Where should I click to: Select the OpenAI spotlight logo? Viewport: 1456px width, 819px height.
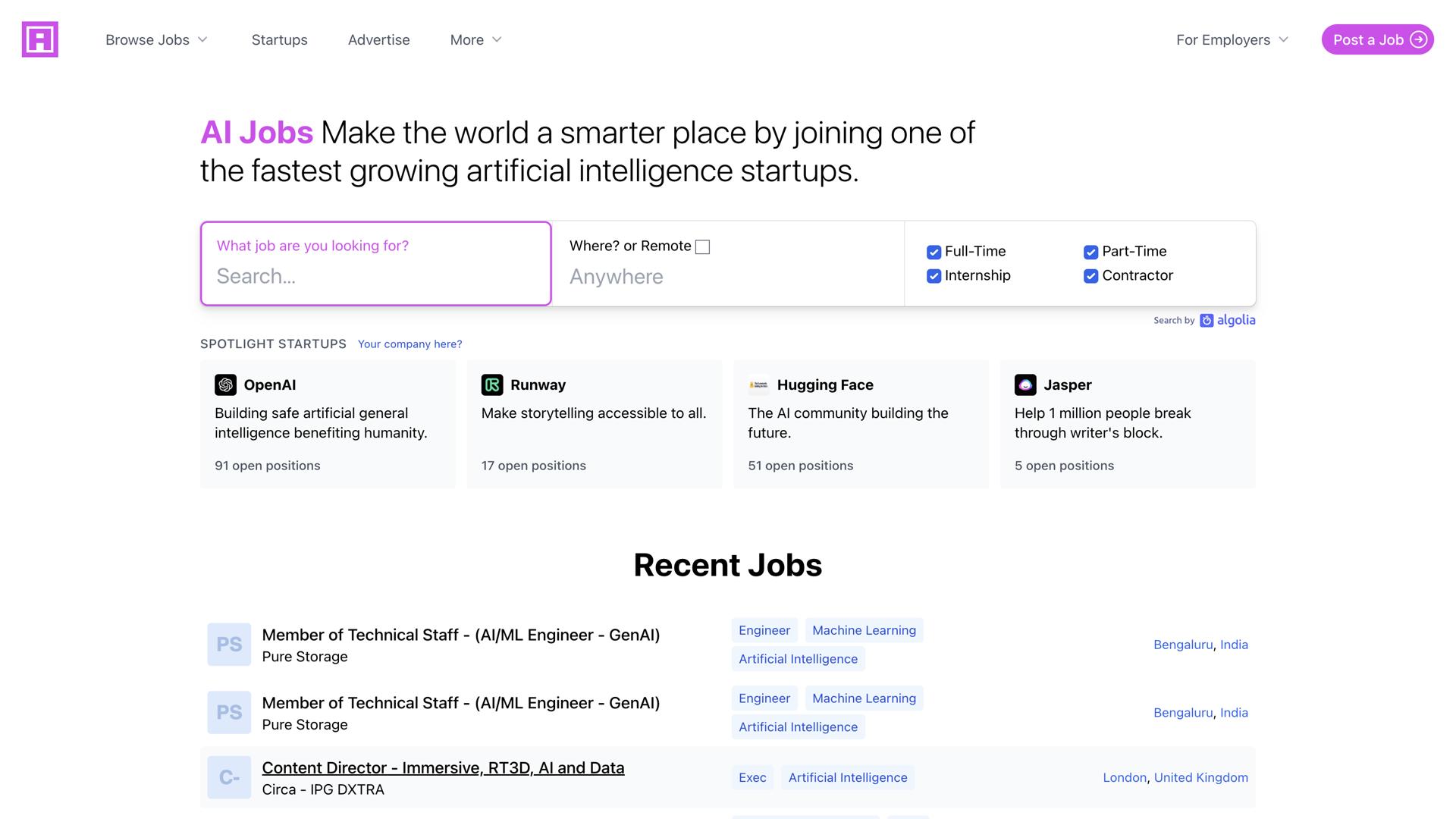tap(225, 384)
